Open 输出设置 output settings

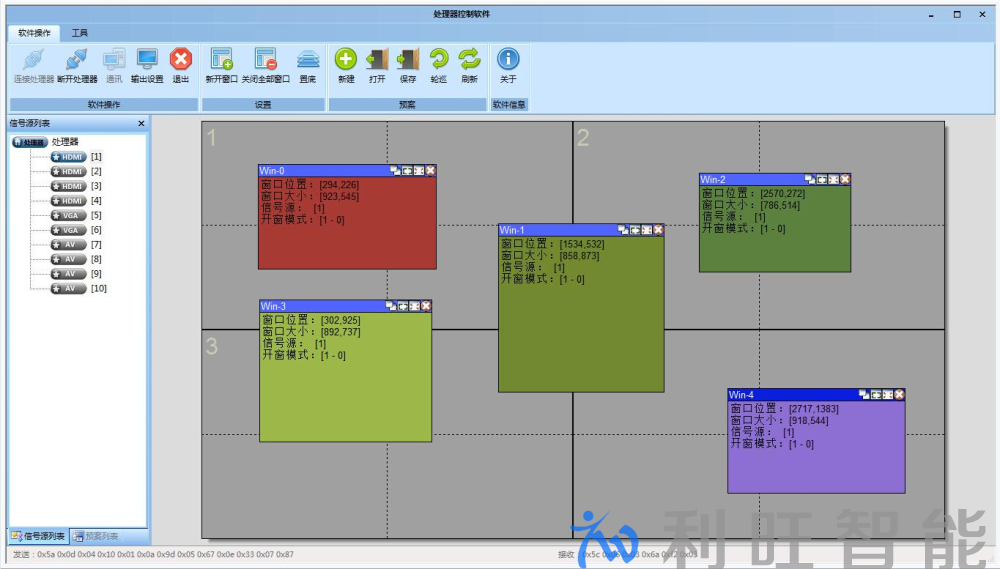[x=147, y=63]
